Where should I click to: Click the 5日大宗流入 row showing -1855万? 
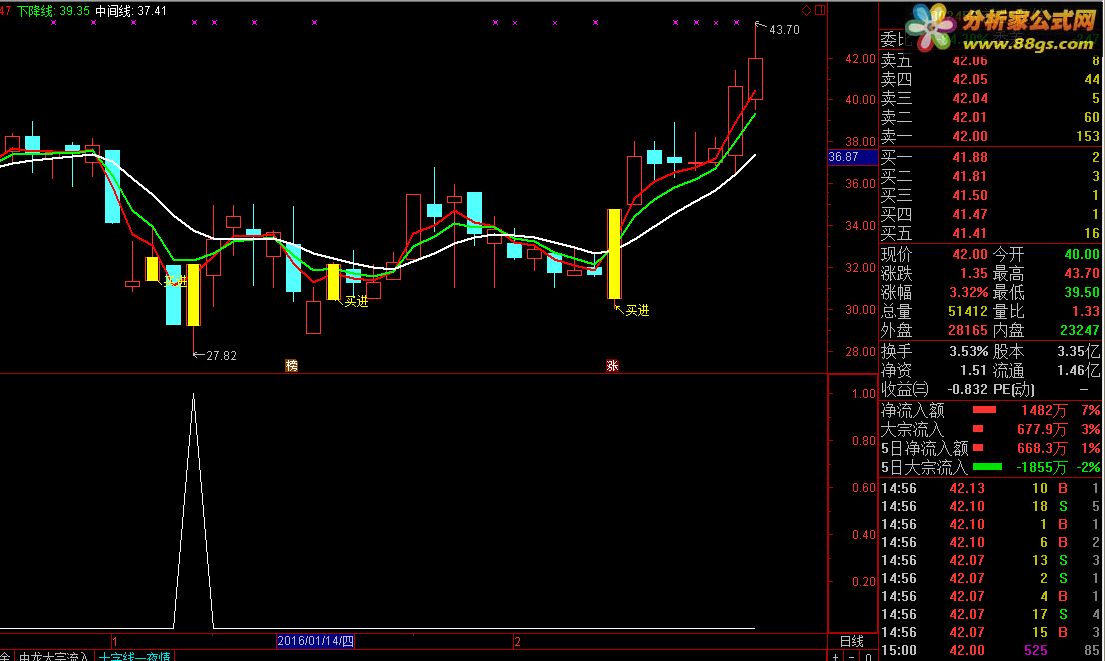[x=990, y=467]
